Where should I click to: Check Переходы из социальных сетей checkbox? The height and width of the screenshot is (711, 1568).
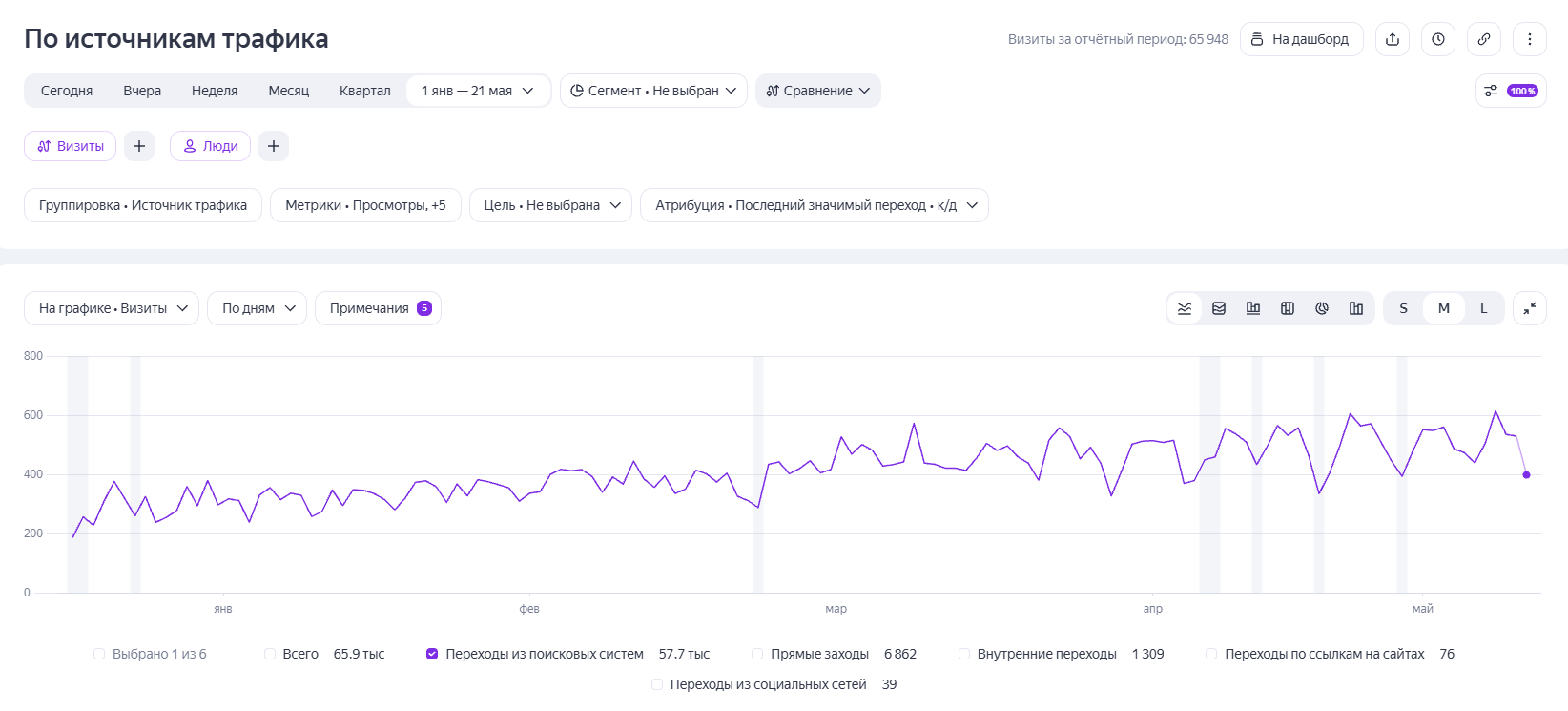(657, 684)
